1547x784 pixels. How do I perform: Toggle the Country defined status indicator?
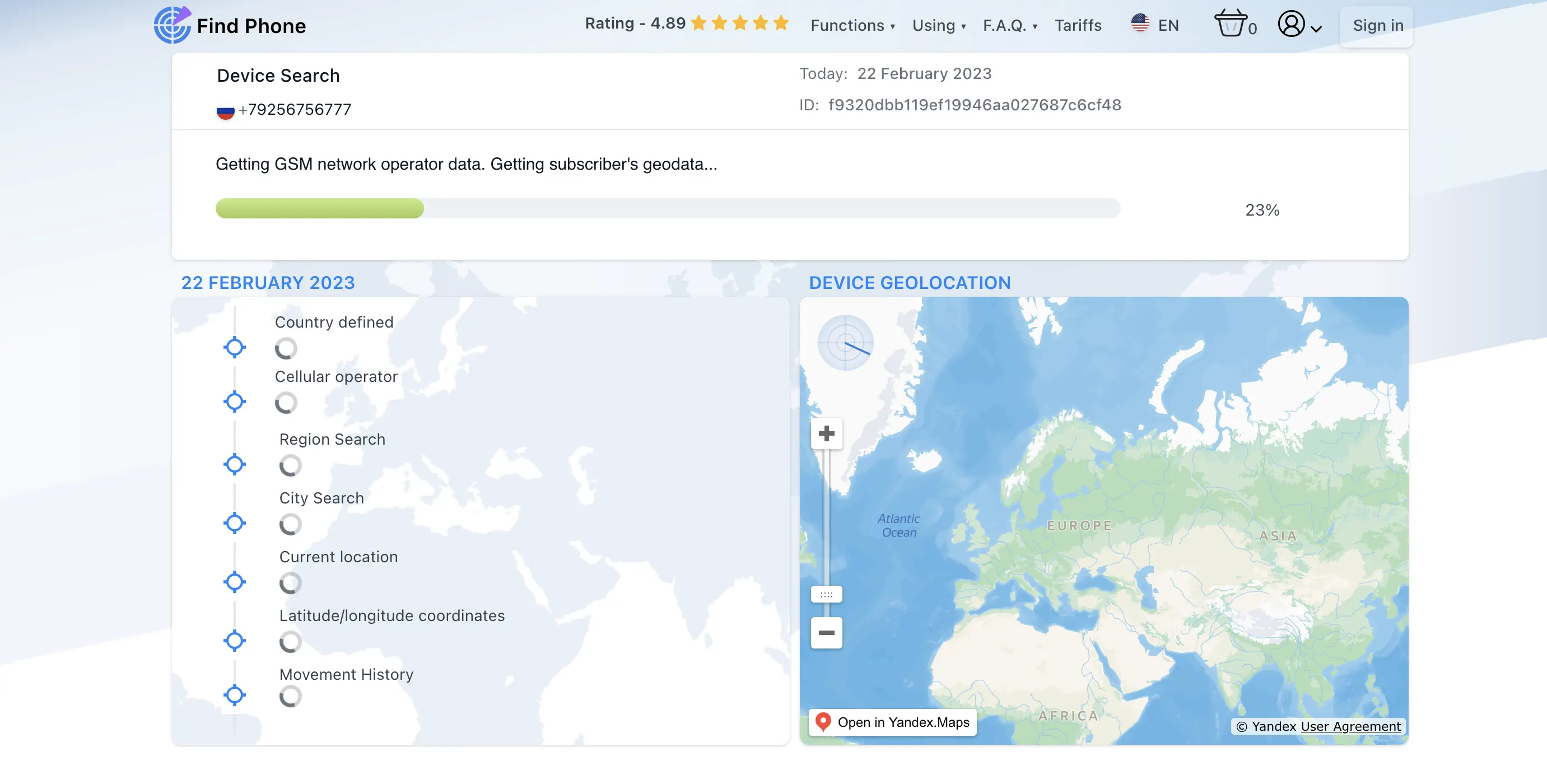[286, 348]
